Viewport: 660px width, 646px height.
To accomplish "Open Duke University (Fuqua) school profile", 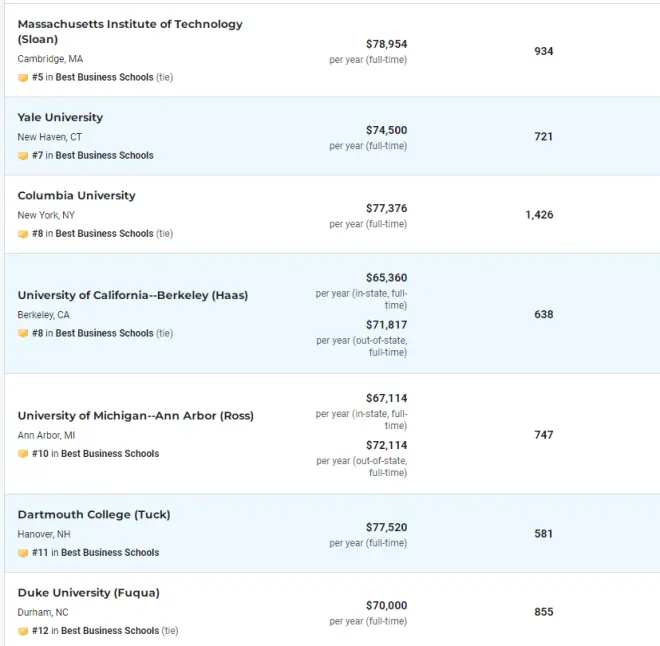I will pyautogui.click(x=88, y=593).
